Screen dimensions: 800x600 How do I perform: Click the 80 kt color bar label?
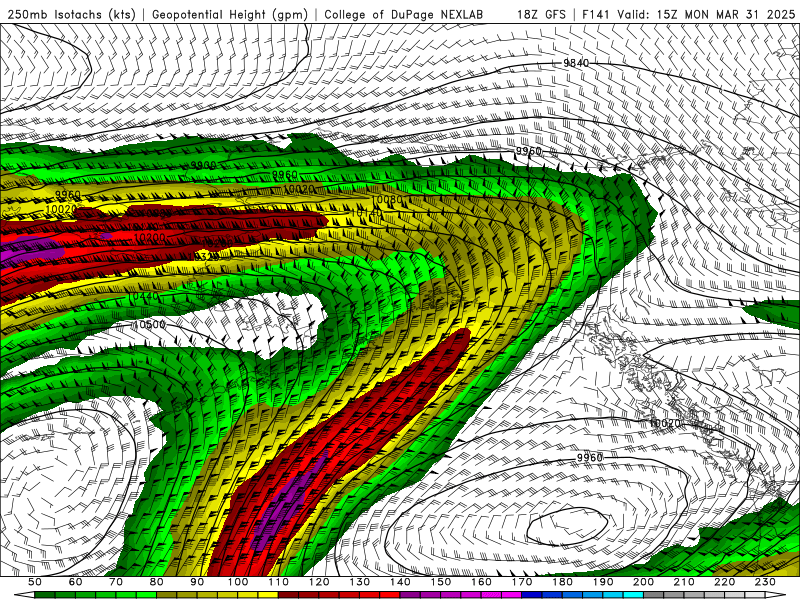(x=157, y=582)
